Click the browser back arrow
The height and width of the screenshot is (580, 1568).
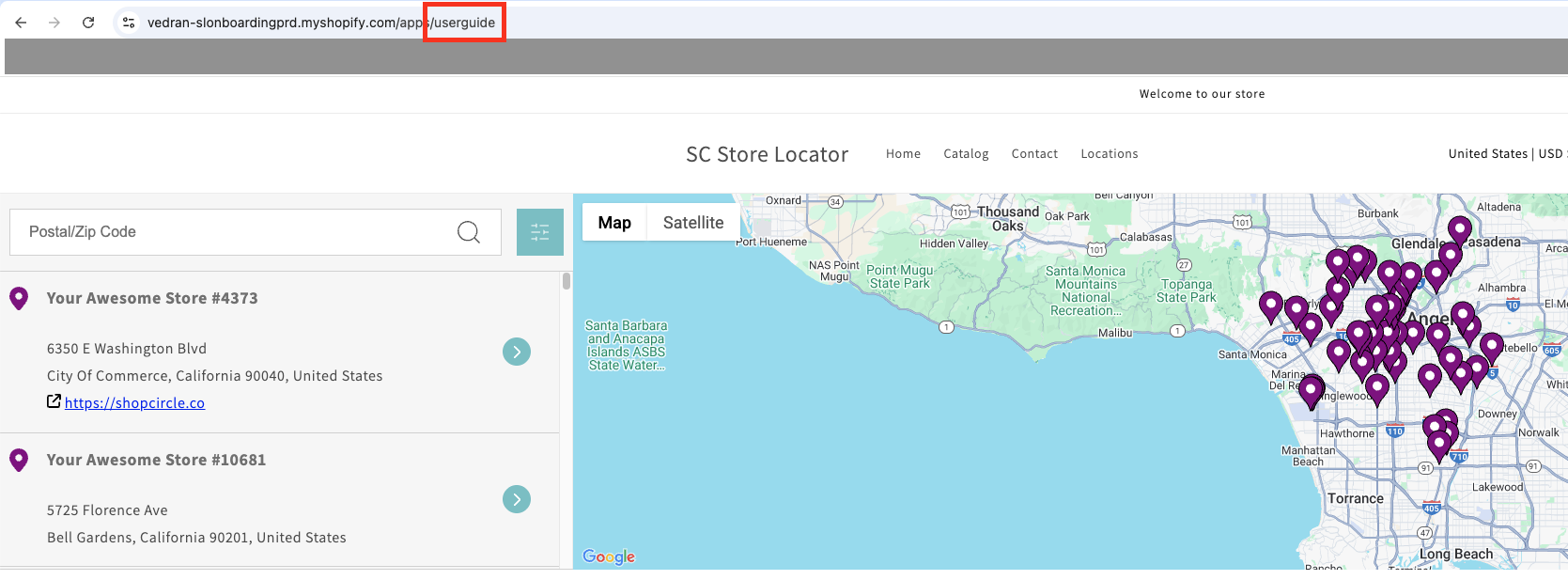point(21,23)
